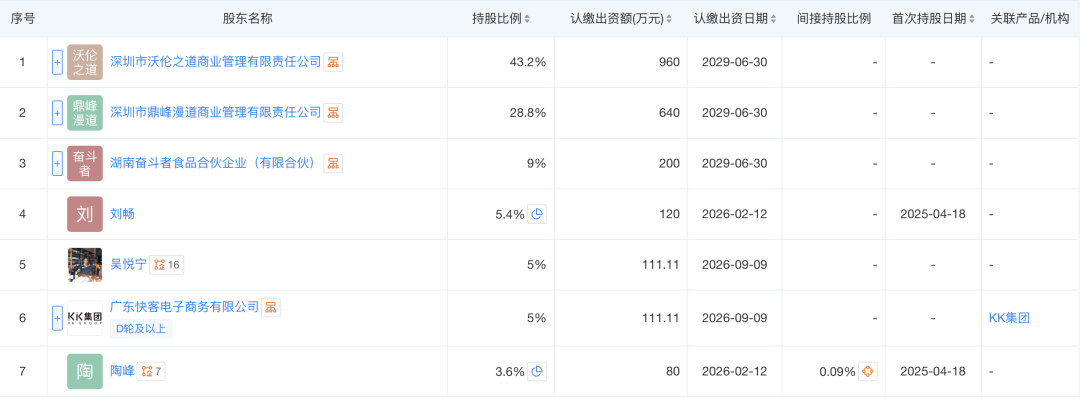Image resolution: width=1080 pixels, height=399 pixels.
Task: Click the 刘 avatar tile
Action: click(x=85, y=214)
